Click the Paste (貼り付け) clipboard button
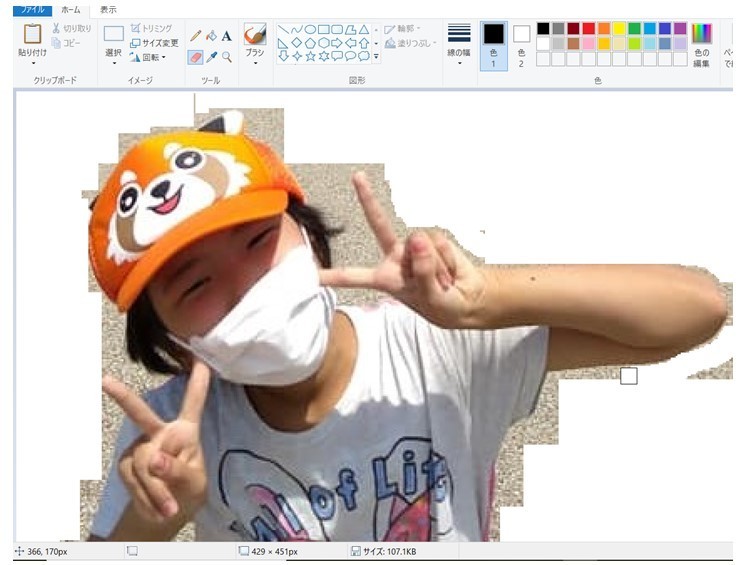 33,39
